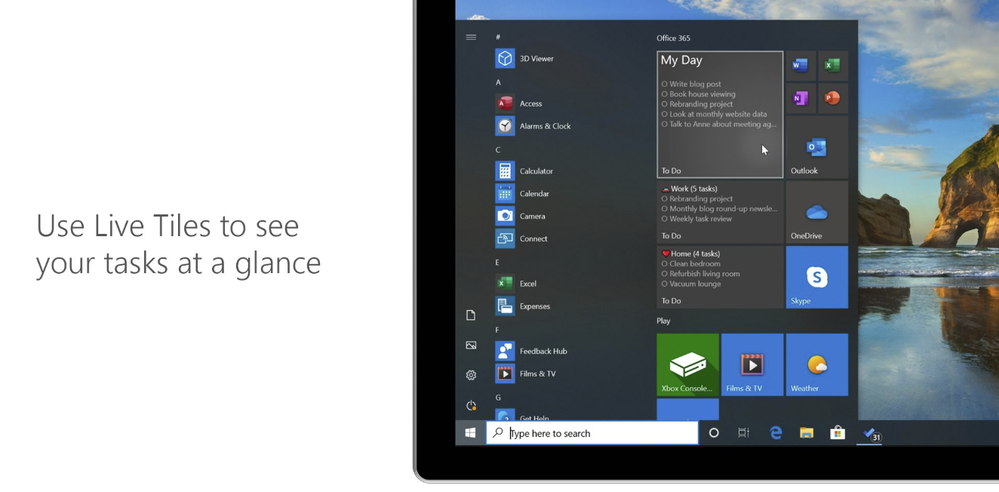Screen dimensions: 999x492
Task: Open the Work (5 tasks) tile
Action: [x=720, y=212]
